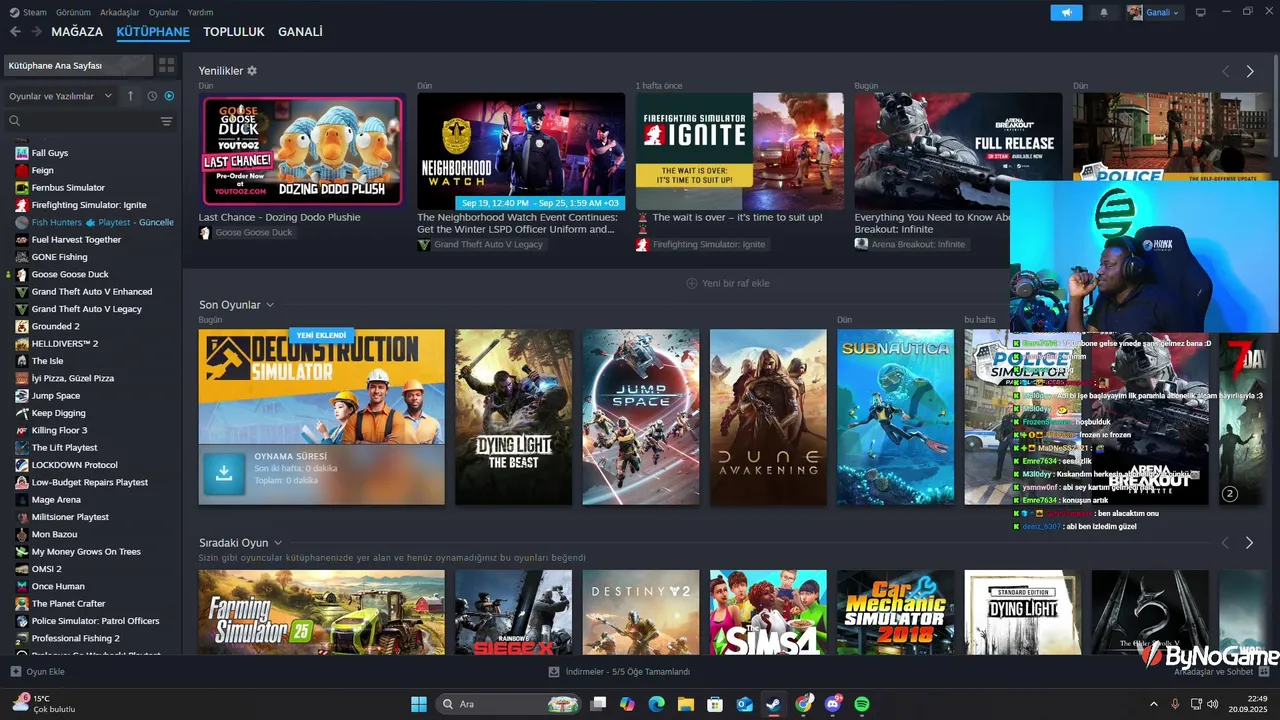This screenshot has width=1280, height=720.
Task: Open collections grid view icon
Action: pos(166,65)
